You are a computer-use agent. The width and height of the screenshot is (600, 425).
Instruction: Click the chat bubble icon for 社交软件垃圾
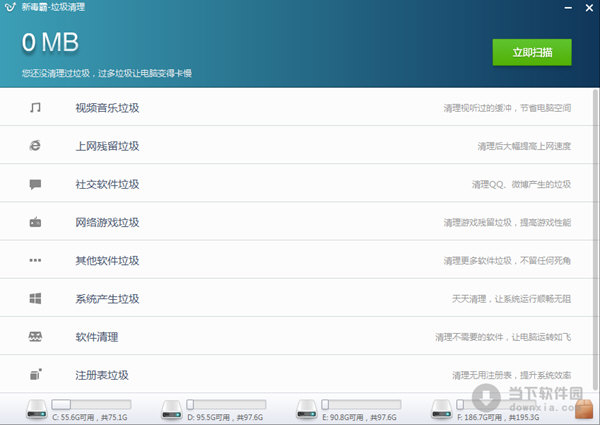[35, 184]
